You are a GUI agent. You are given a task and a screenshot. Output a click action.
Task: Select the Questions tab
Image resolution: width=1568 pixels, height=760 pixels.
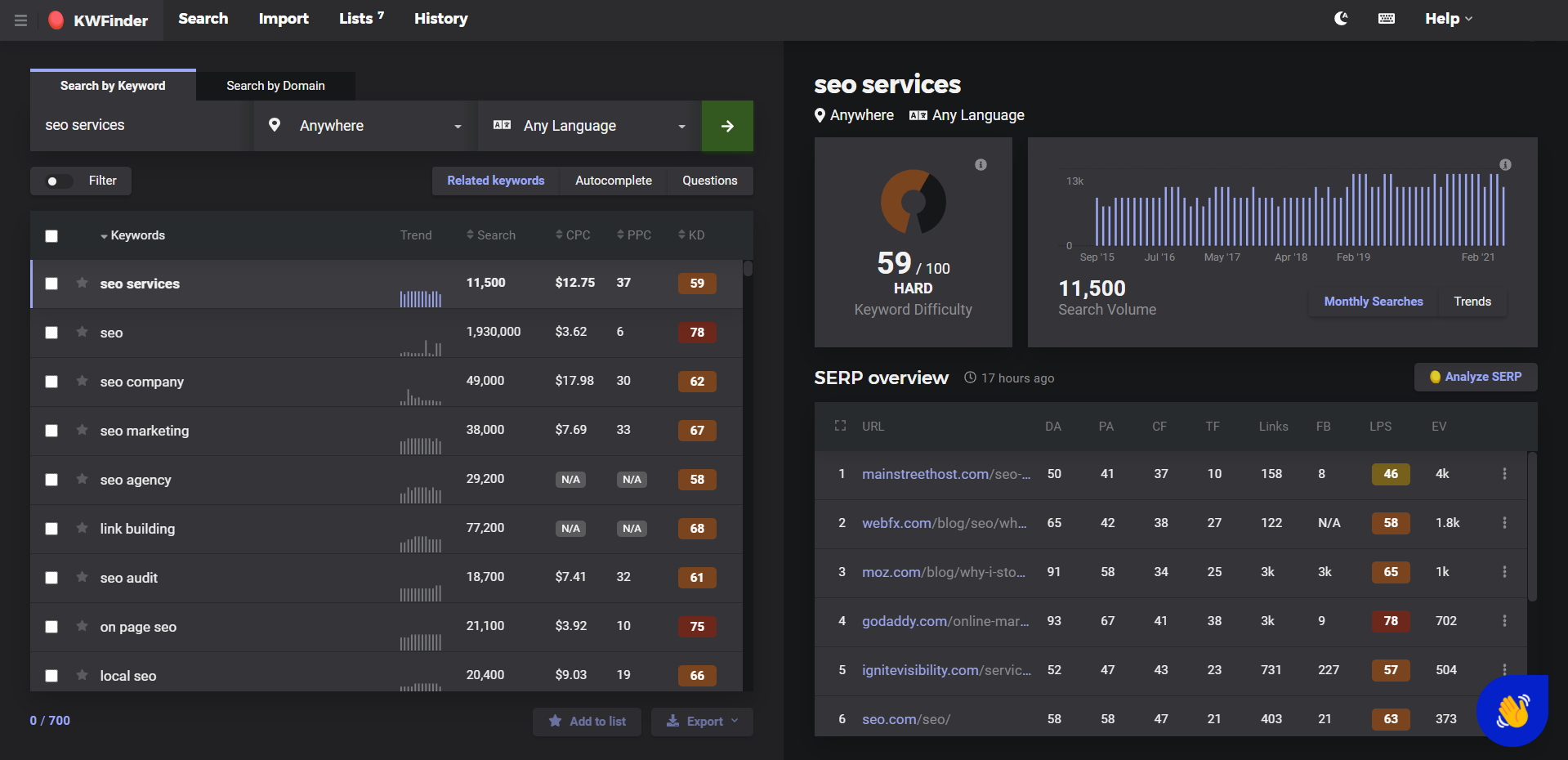710,181
